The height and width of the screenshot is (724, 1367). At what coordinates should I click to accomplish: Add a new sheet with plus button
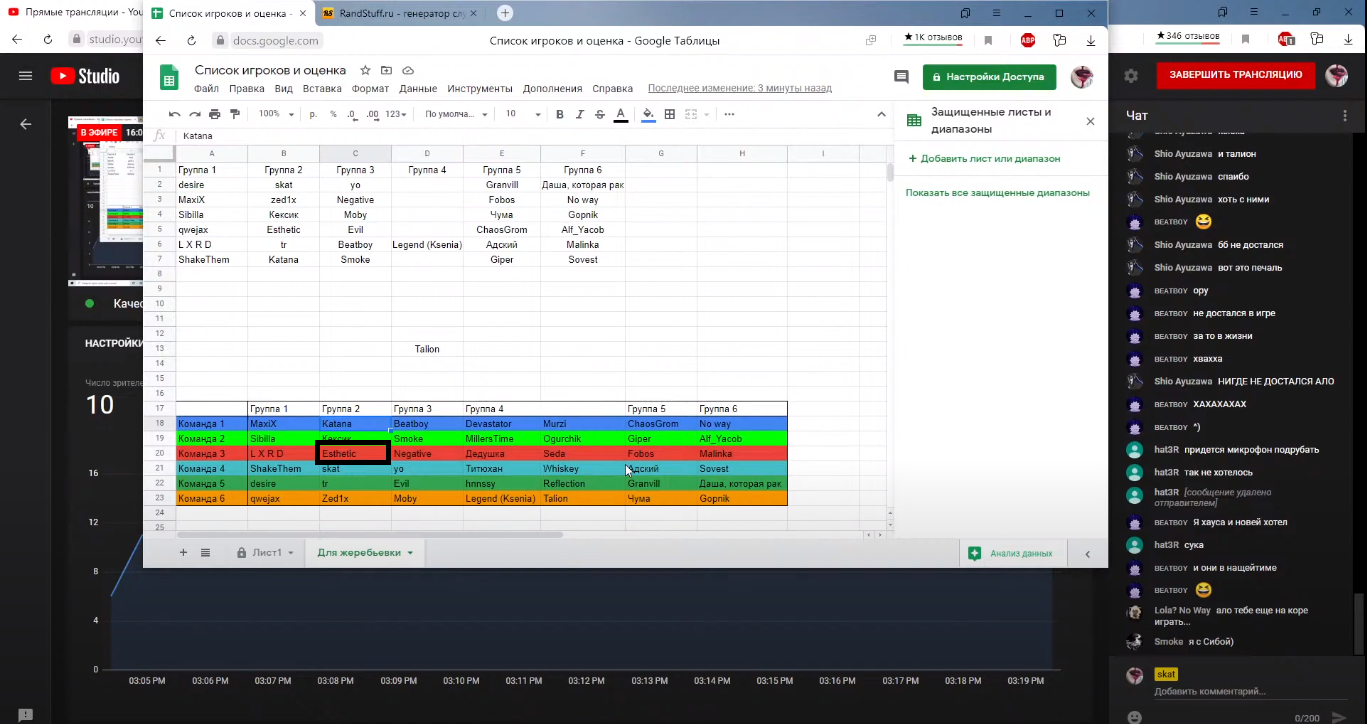183,552
